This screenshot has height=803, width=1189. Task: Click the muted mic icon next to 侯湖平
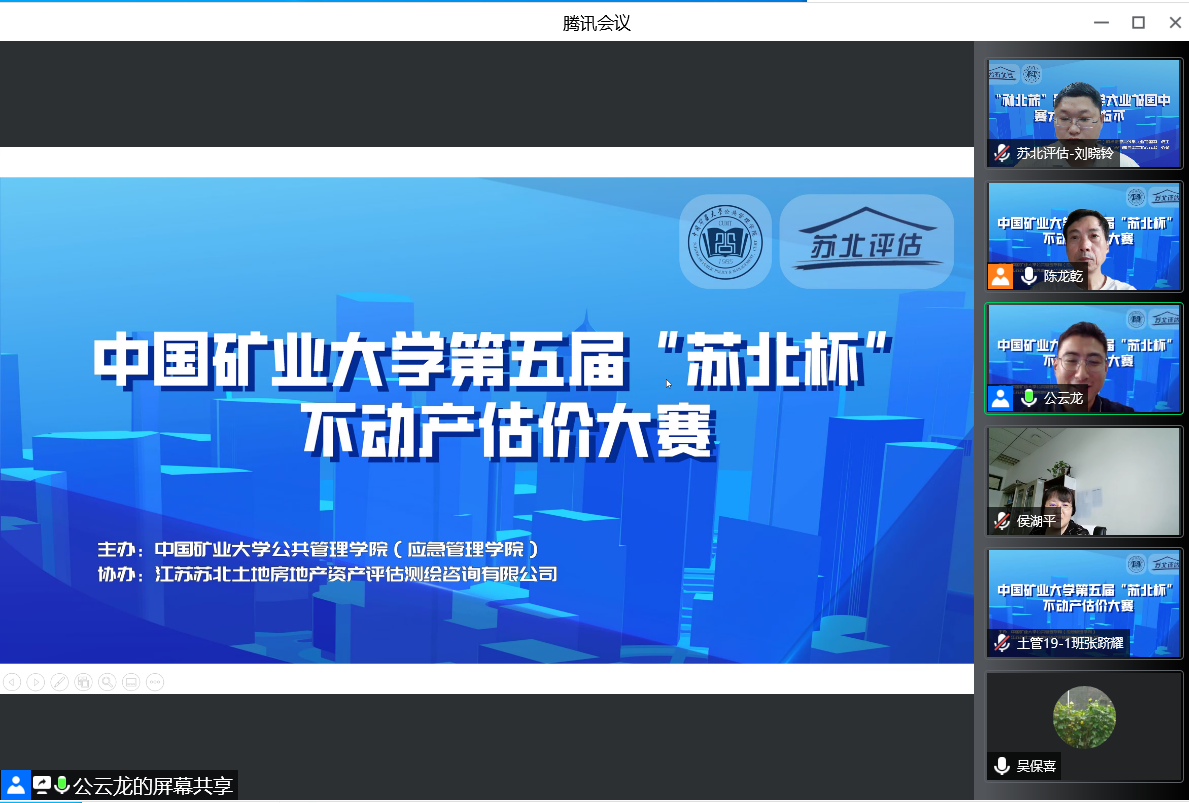click(x=1002, y=521)
